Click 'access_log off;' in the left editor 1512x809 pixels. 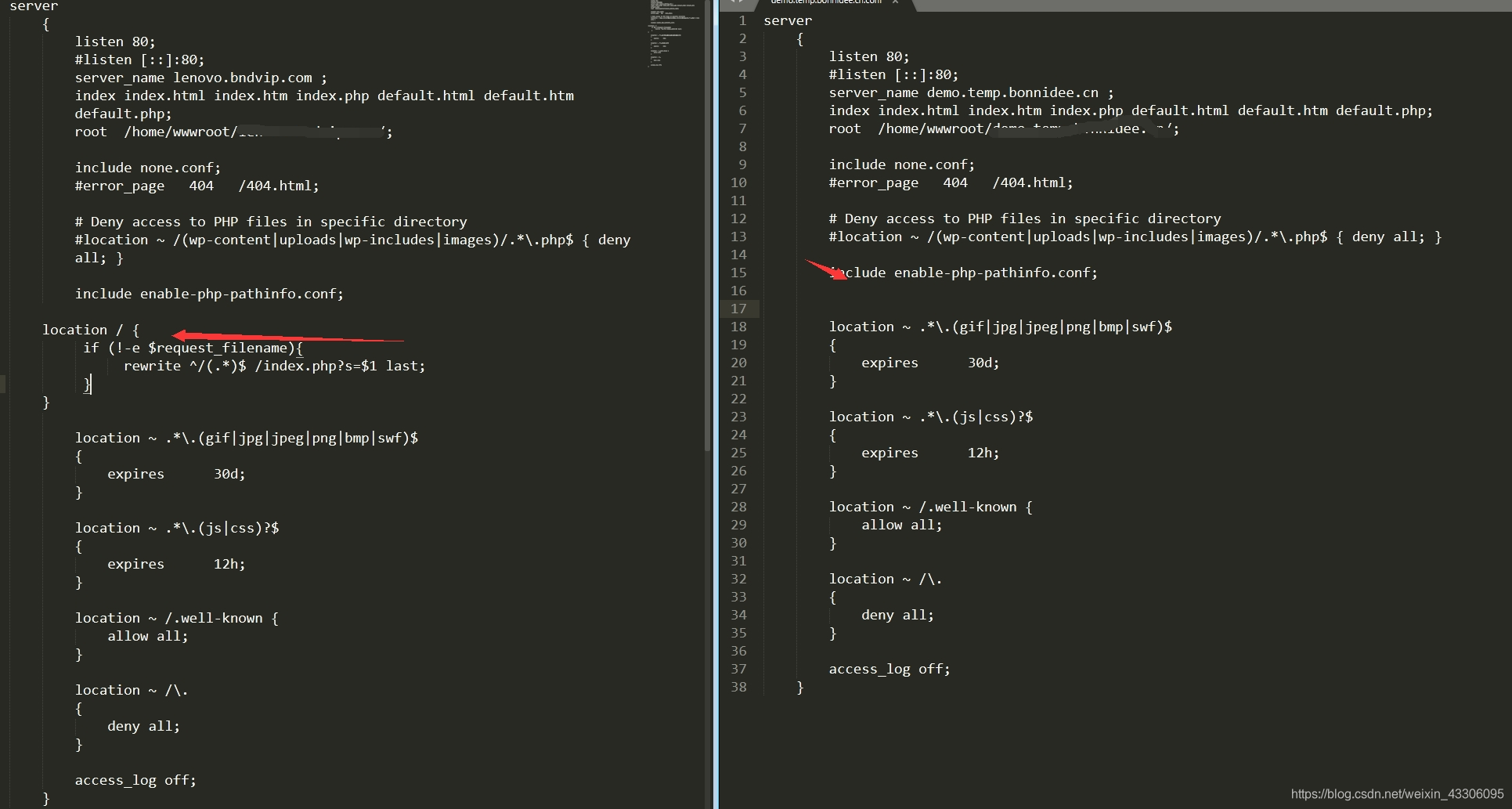tap(135, 780)
